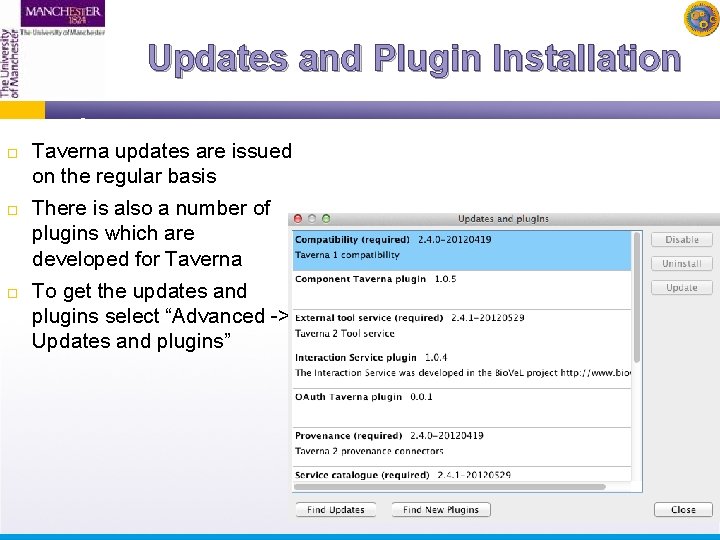Click the 'Taverna 2 Tool service' description
The width and height of the screenshot is (720, 540).
344,334
